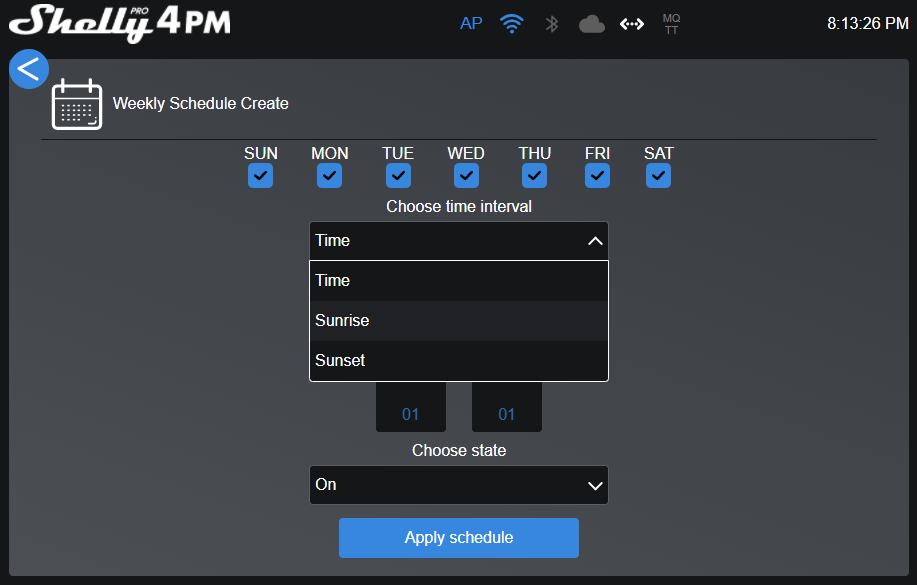Click the Weekly Schedule calendar icon
Viewport: 917px width, 585px height.
coord(77,104)
